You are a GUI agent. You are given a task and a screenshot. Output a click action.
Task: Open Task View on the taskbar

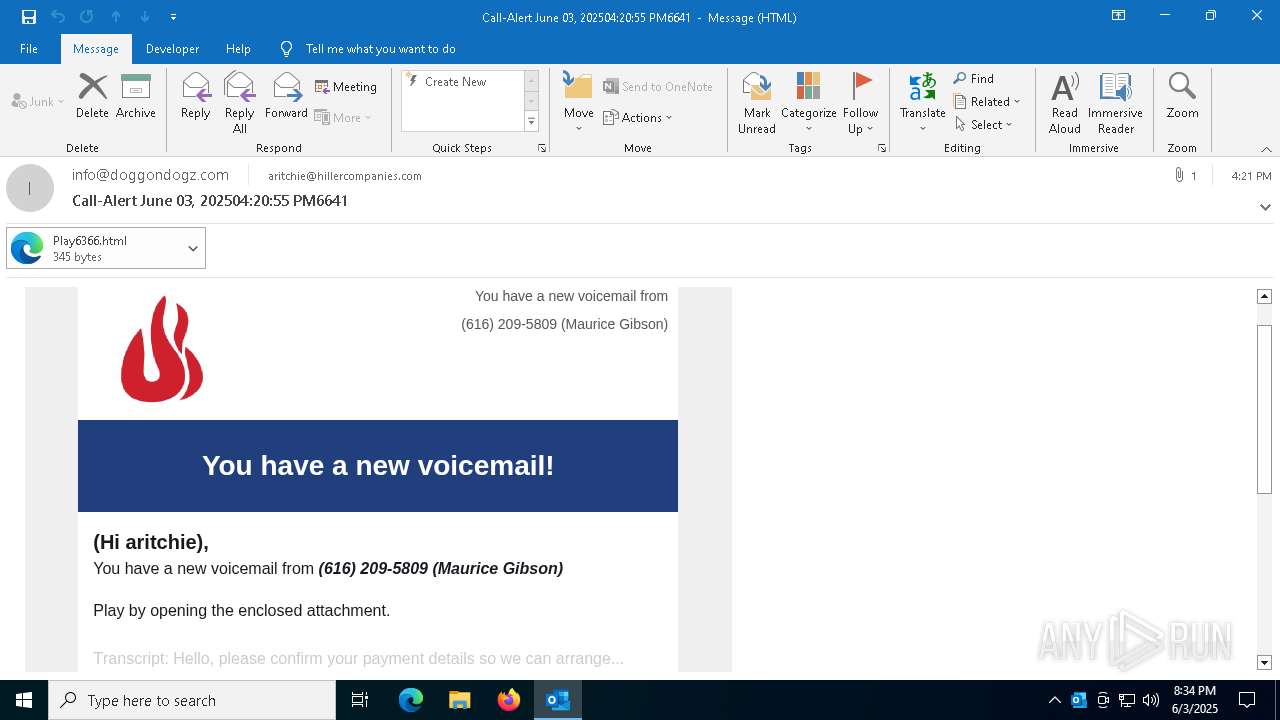pyautogui.click(x=360, y=700)
